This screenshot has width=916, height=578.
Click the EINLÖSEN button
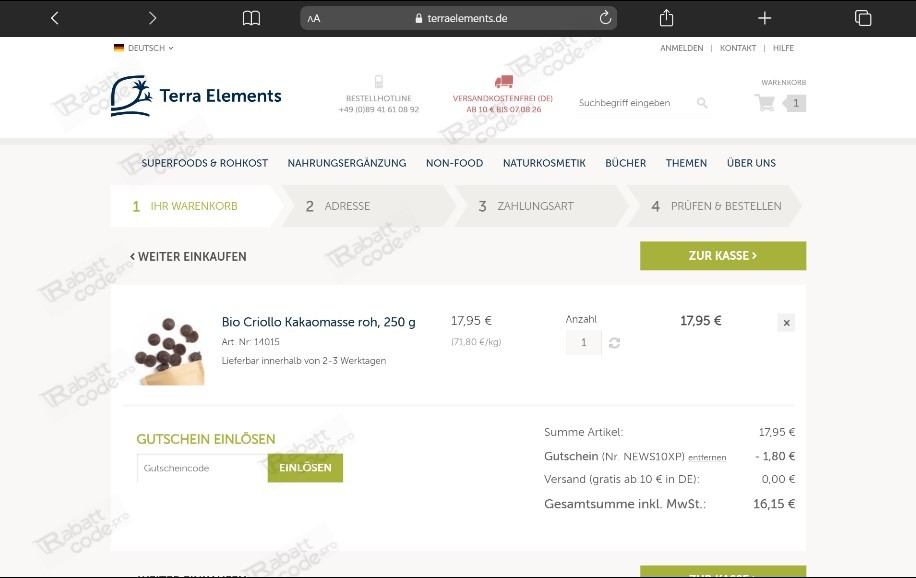[x=305, y=468]
